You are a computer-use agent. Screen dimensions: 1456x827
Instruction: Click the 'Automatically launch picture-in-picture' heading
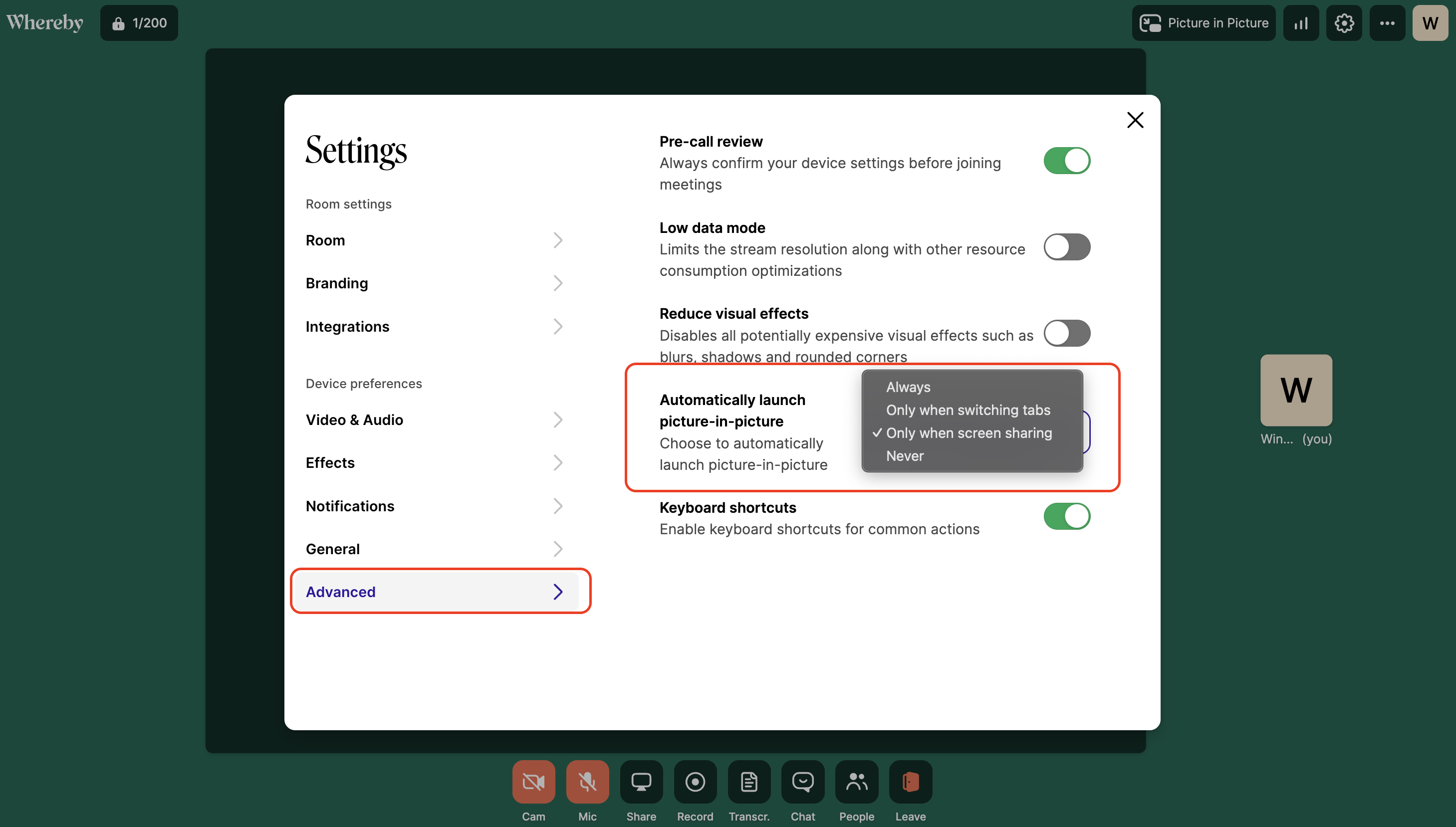pos(732,411)
